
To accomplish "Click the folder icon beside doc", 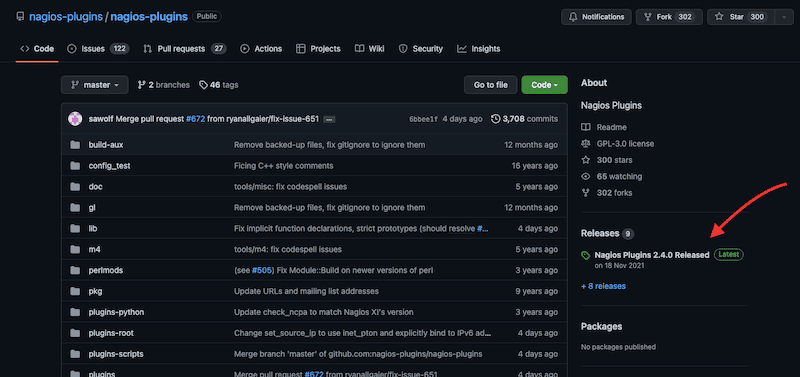I will (x=75, y=187).
